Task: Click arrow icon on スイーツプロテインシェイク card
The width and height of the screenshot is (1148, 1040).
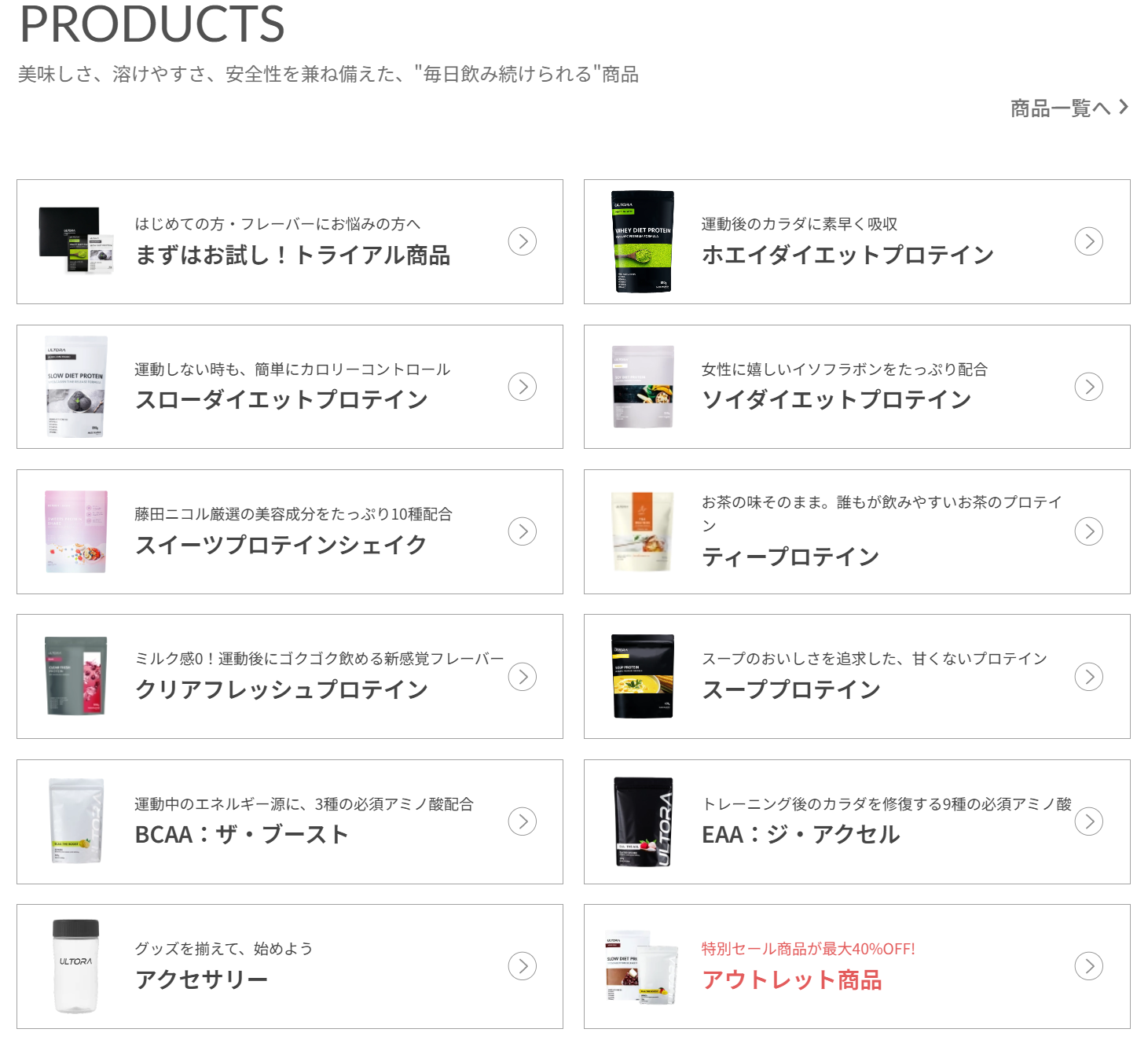Action: pyautogui.click(x=523, y=531)
